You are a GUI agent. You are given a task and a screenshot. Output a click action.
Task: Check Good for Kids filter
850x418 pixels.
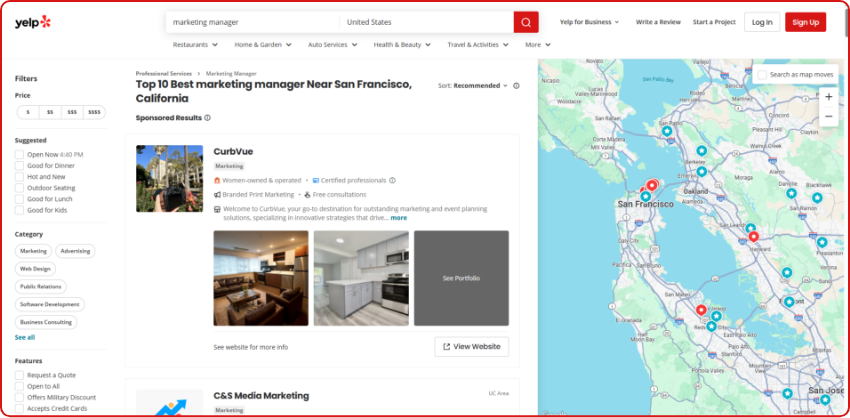click(x=20, y=210)
